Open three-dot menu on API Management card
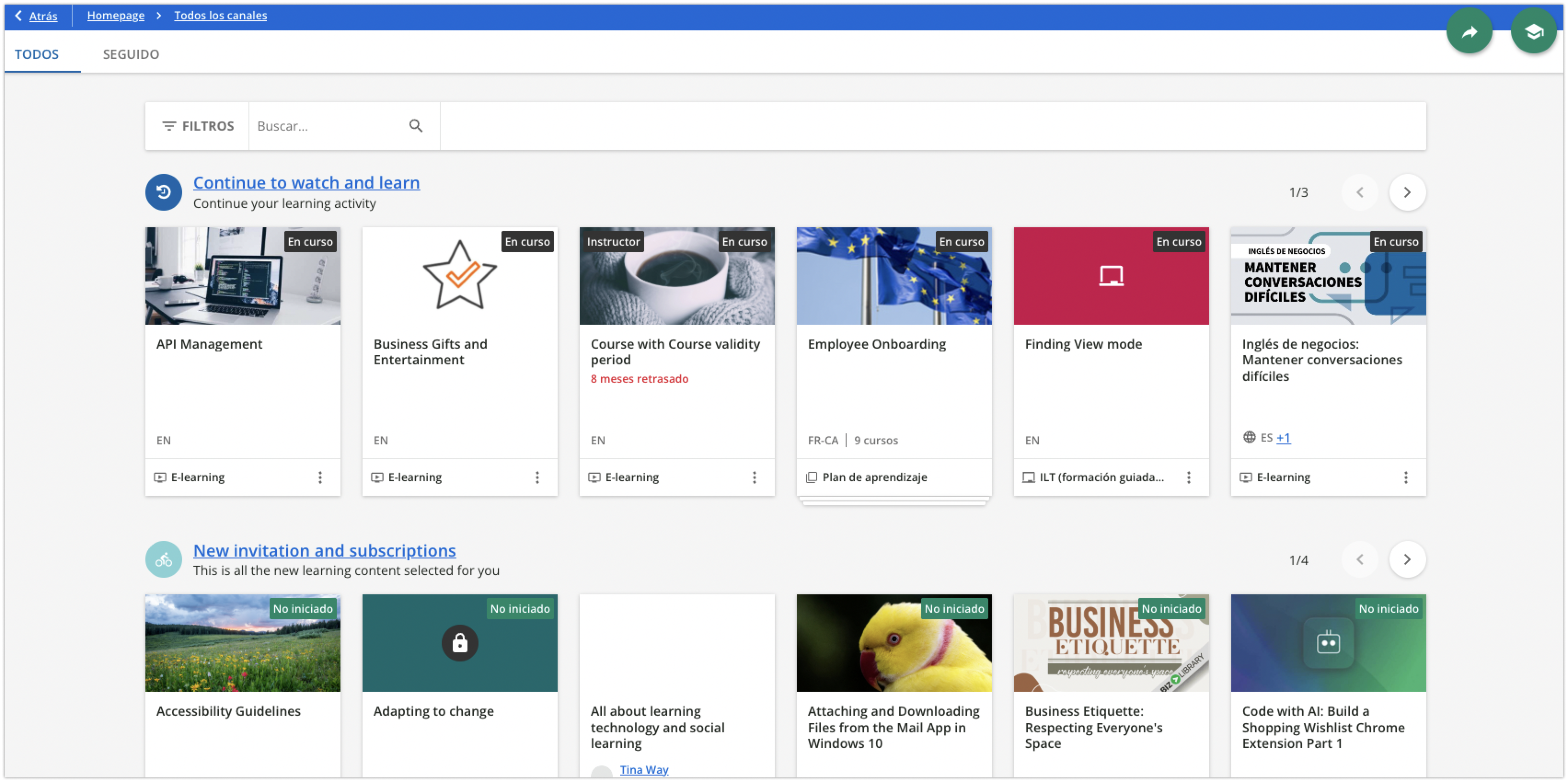The height and width of the screenshot is (782, 1568). click(320, 478)
